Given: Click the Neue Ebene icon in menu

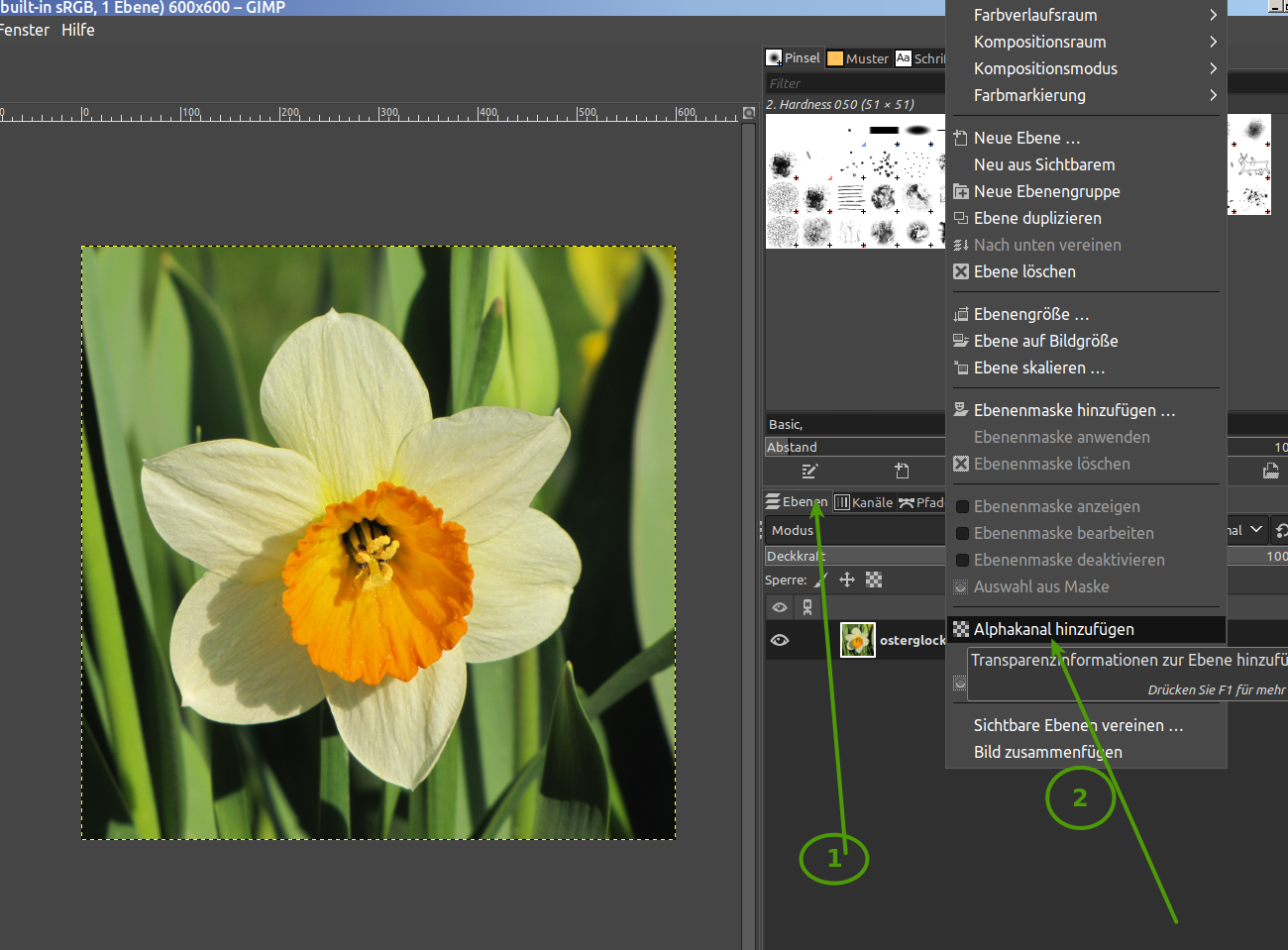Looking at the screenshot, I should point(960,138).
